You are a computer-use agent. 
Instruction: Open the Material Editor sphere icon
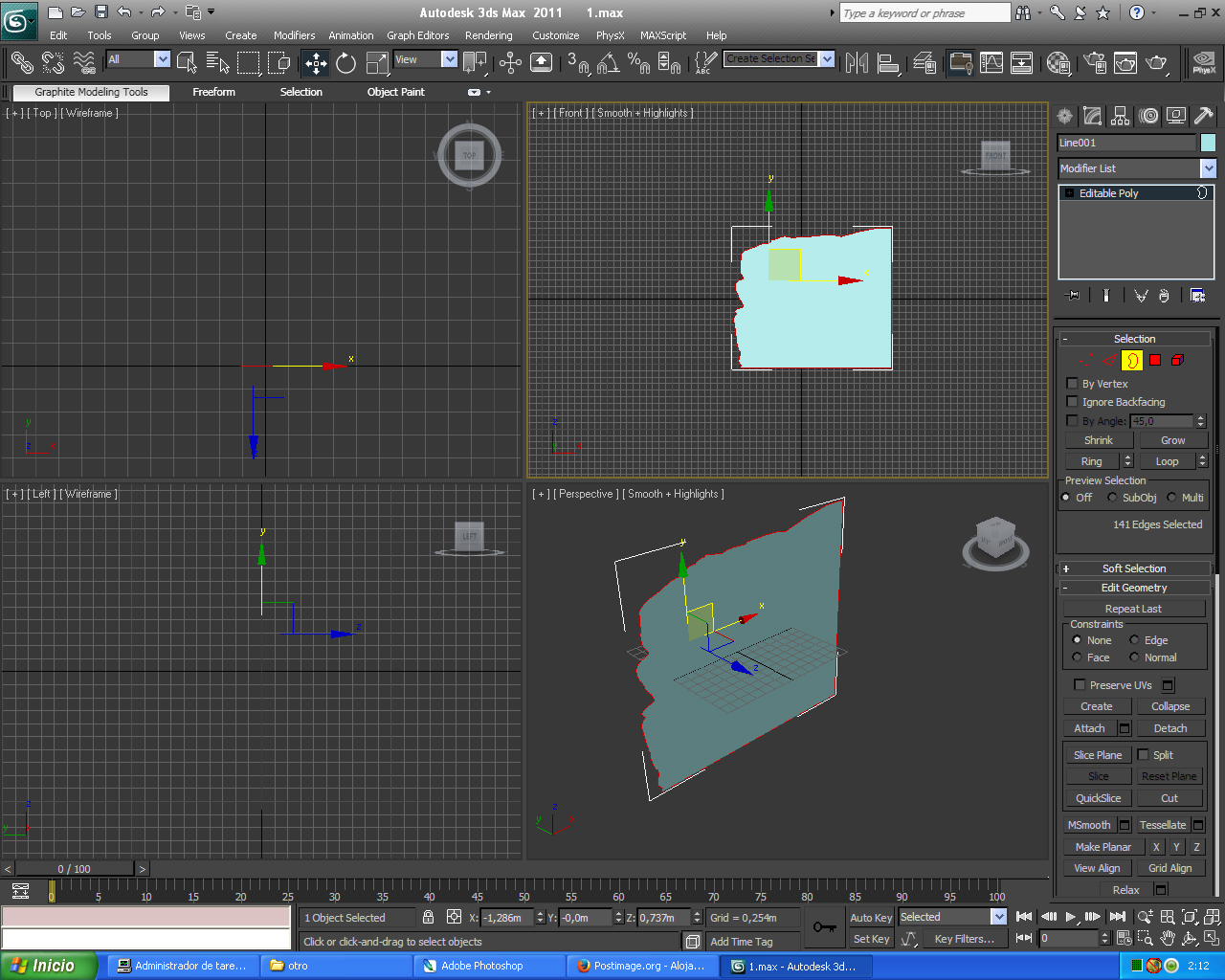pos(1058,63)
